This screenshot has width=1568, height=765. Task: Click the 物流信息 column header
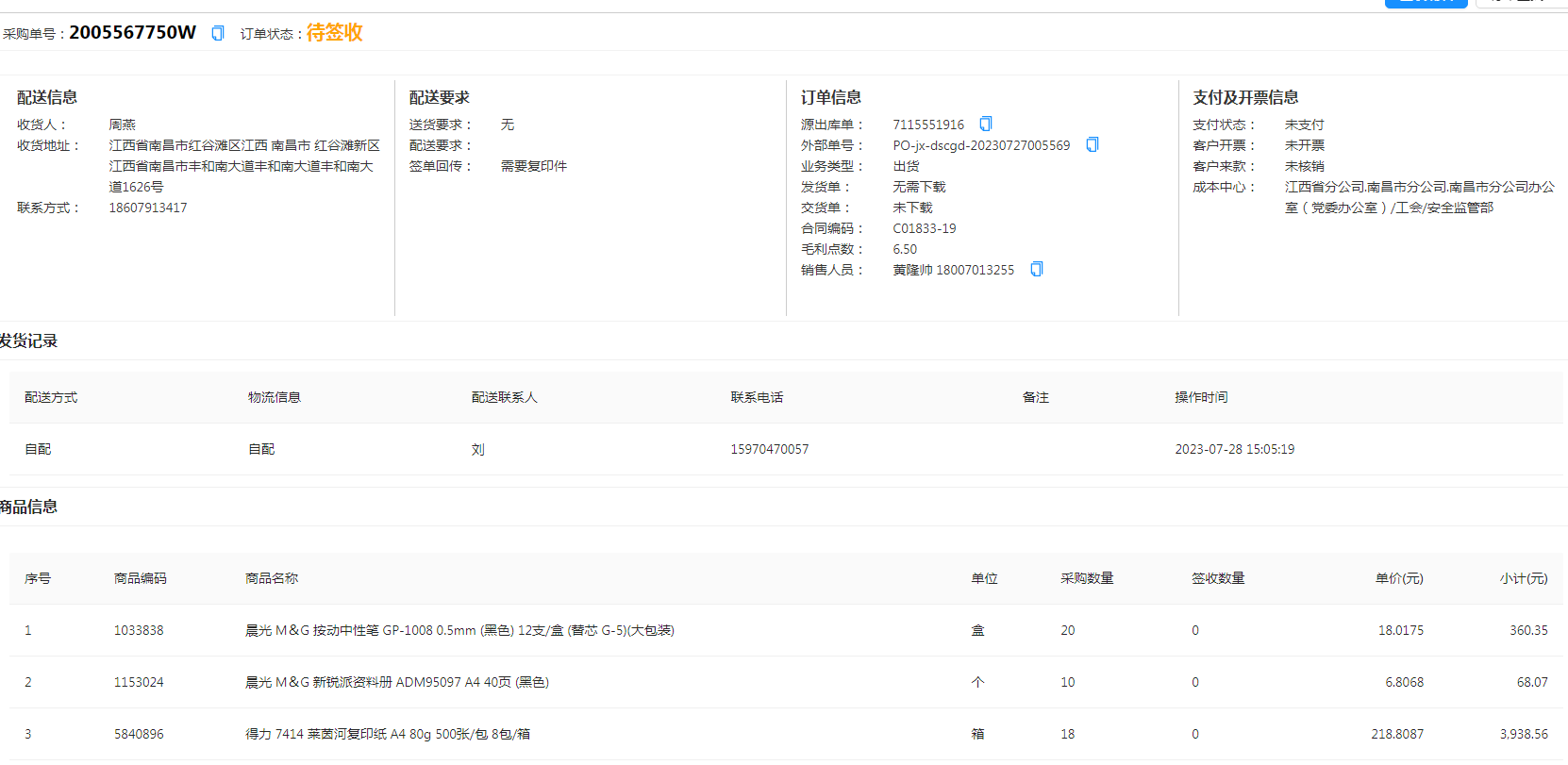point(274,397)
